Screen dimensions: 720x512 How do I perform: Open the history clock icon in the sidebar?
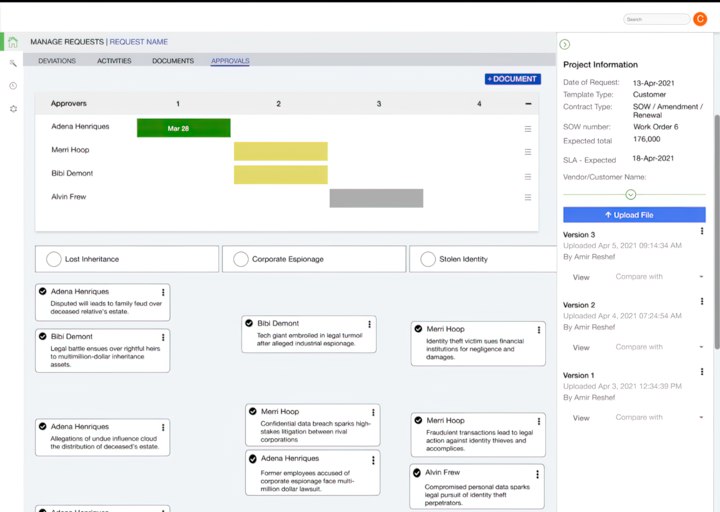(13, 86)
